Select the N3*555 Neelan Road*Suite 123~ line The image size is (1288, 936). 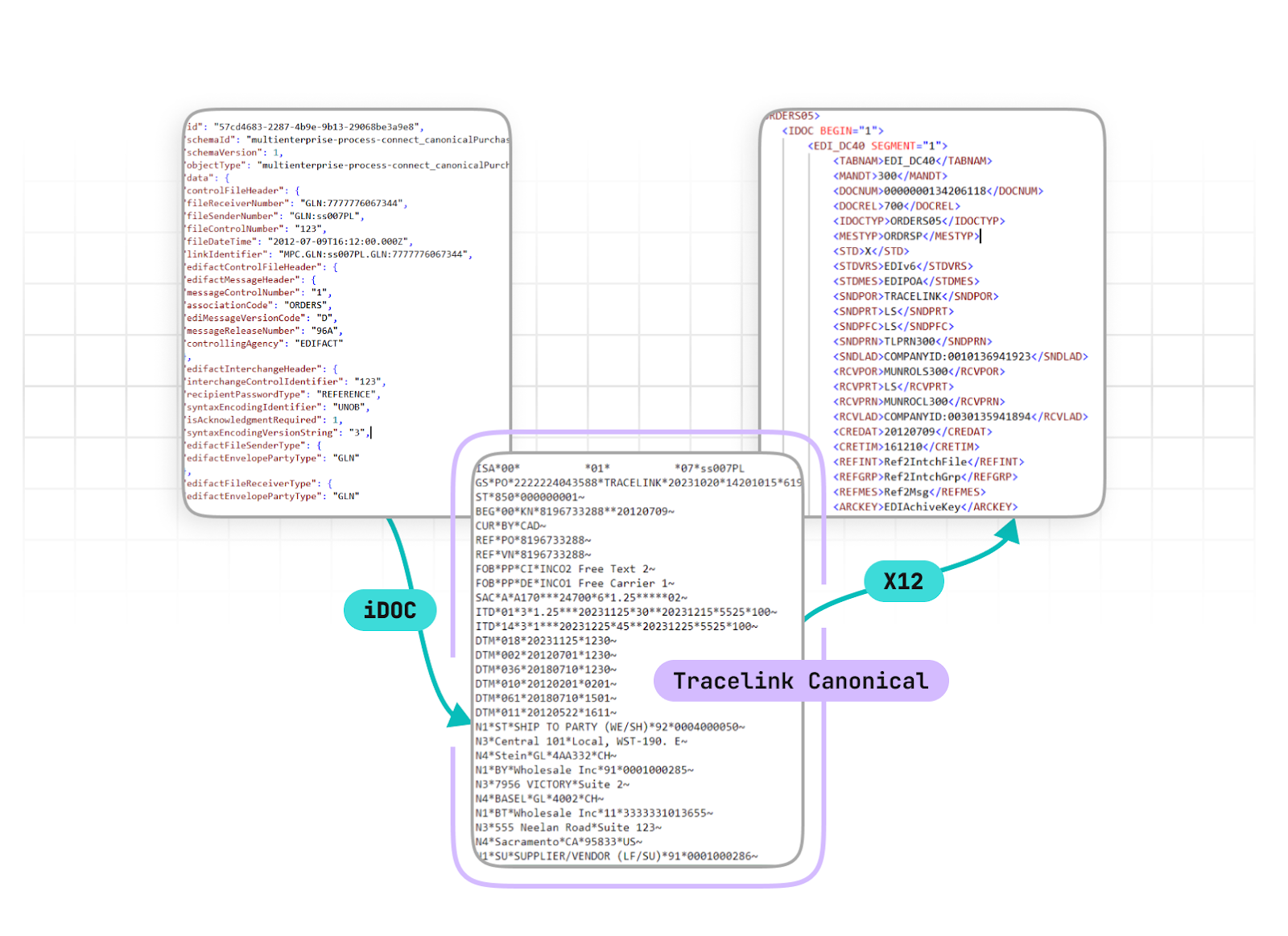point(568,828)
